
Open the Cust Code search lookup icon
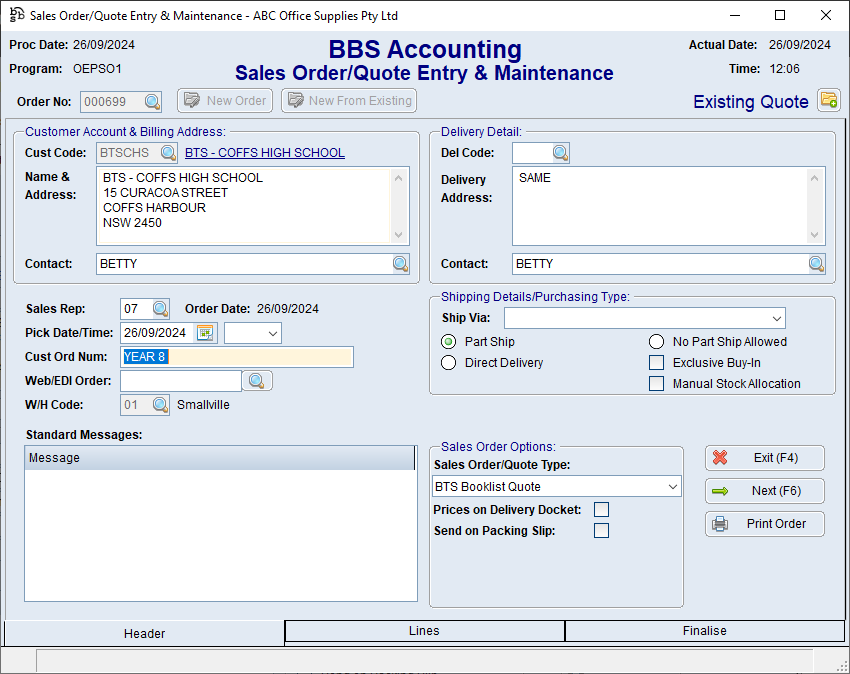168,153
